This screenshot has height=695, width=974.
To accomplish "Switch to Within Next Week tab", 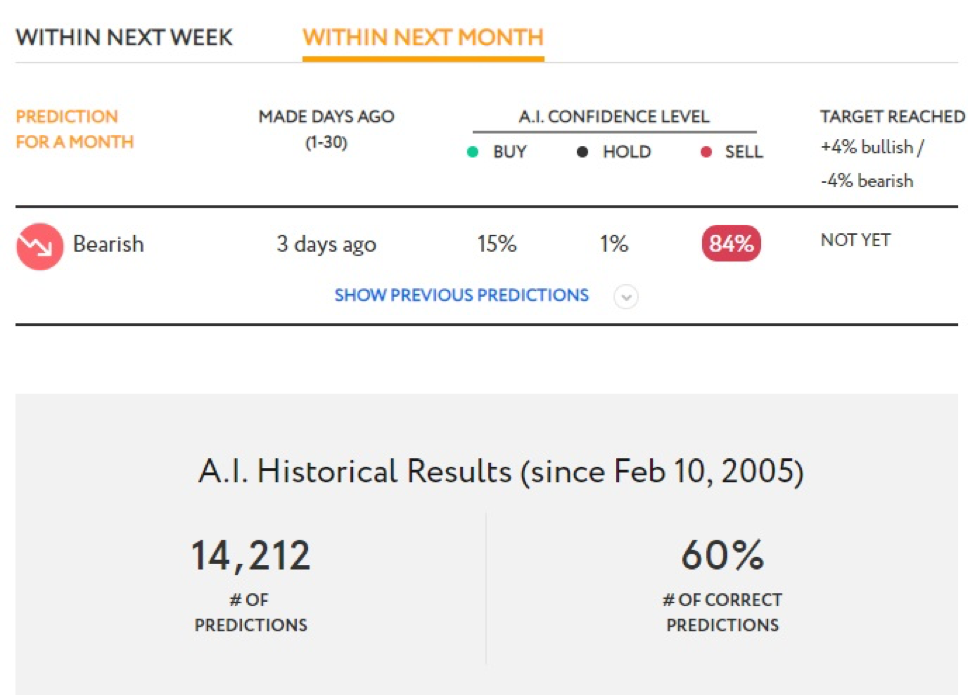I will [x=124, y=38].
